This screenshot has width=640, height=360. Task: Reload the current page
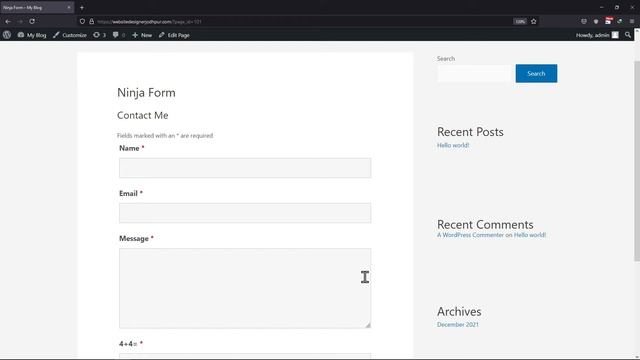32,21
